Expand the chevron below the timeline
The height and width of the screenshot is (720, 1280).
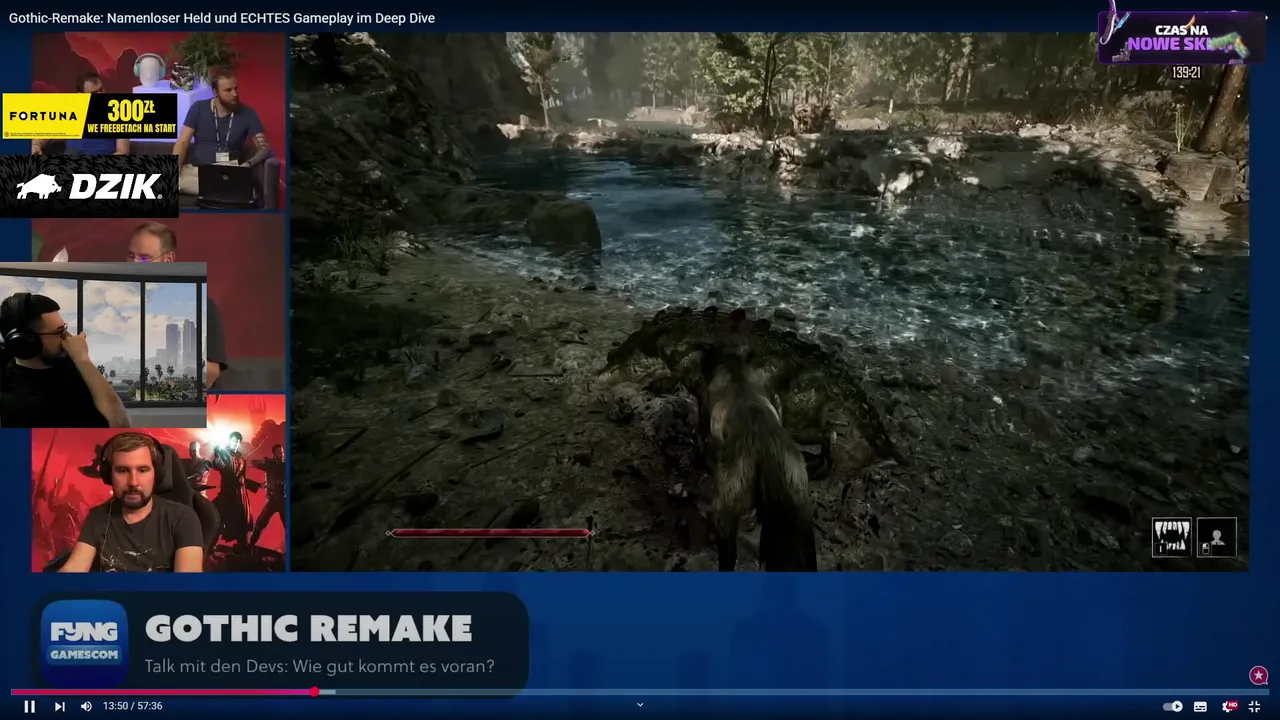pos(640,705)
